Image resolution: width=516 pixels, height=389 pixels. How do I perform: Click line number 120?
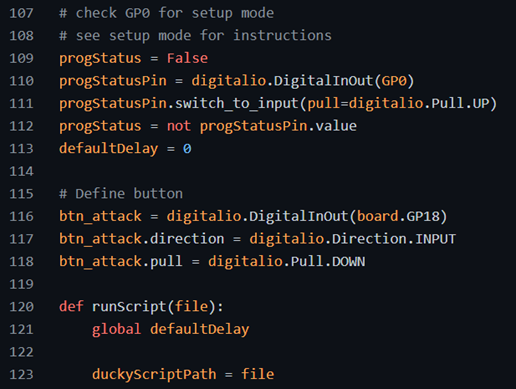point(21,307)
